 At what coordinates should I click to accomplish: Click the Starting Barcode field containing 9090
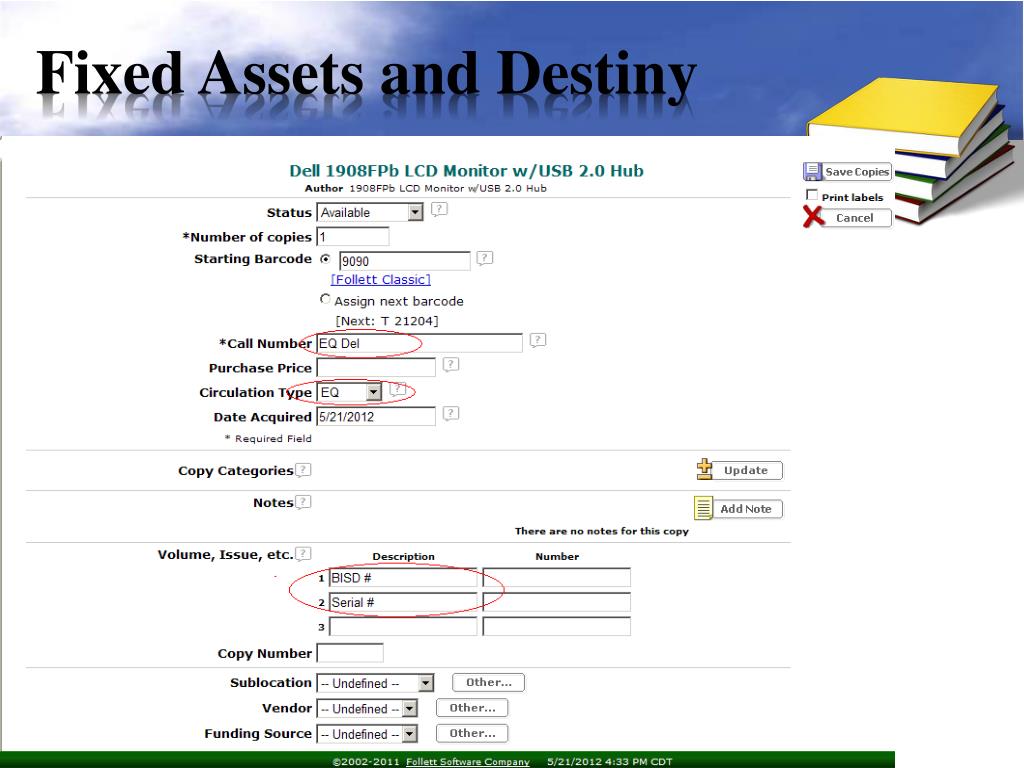pos(404,261)
